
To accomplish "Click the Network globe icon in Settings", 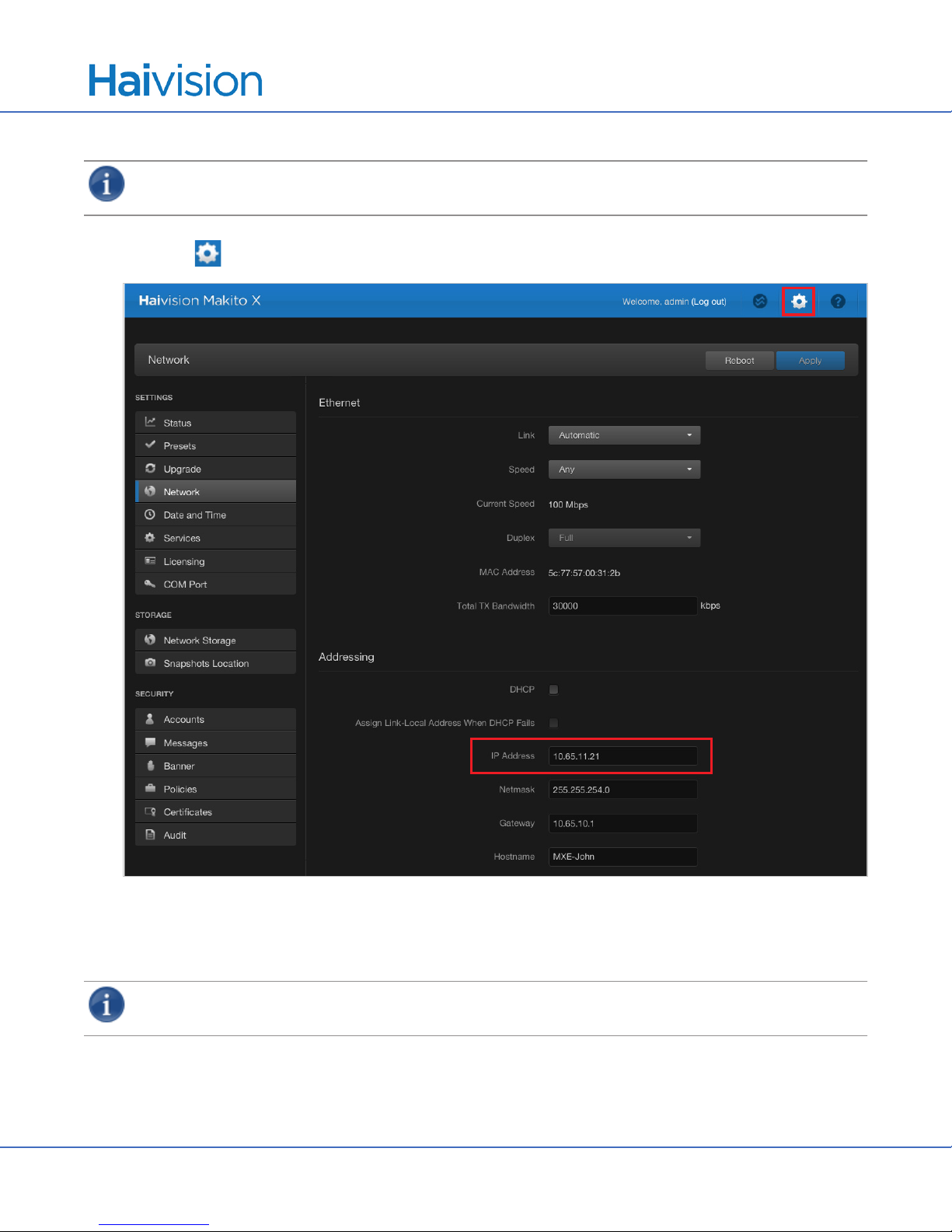I will pos(150,491).
